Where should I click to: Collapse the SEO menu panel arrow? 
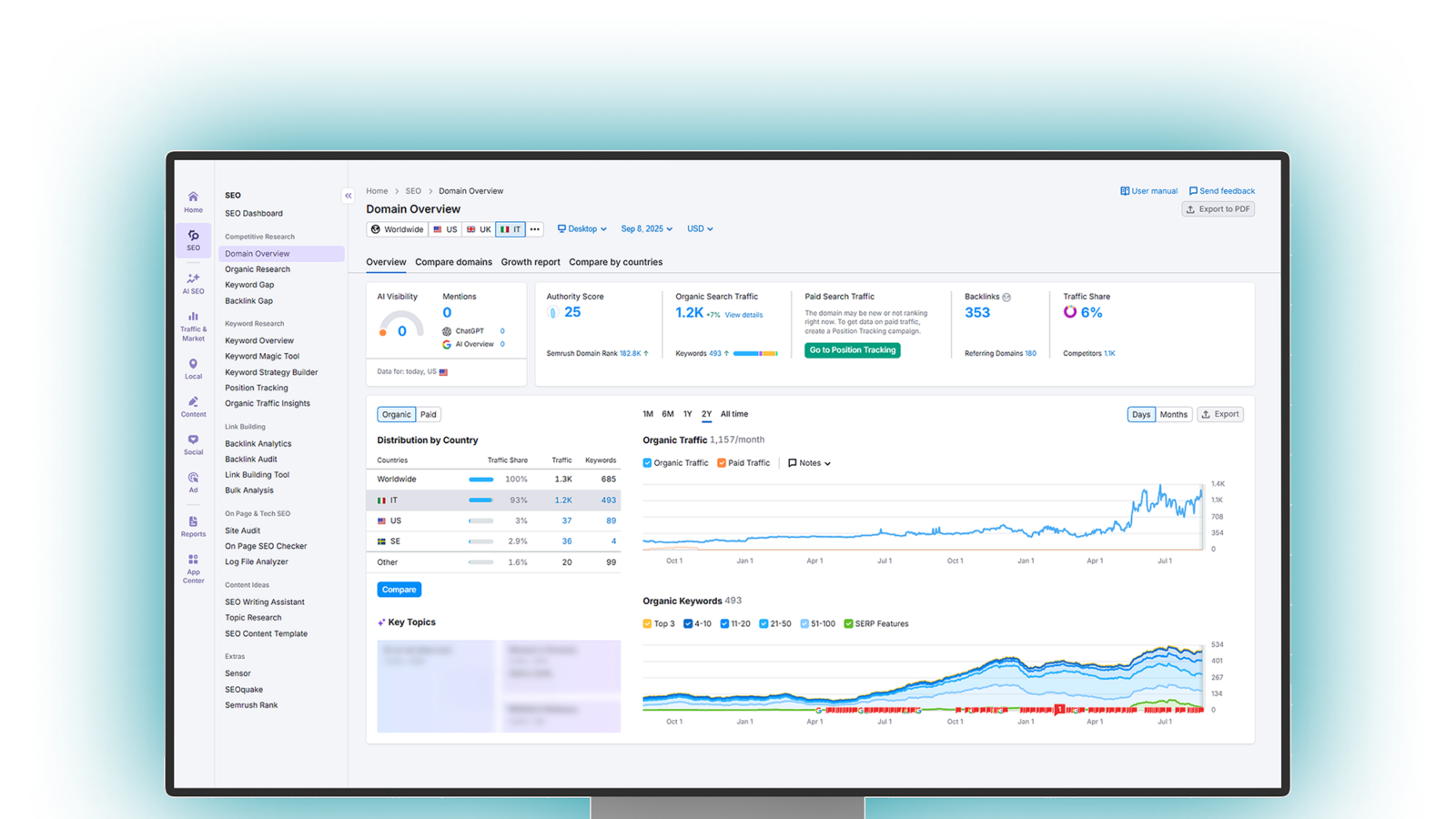click(x=348, y=196)
